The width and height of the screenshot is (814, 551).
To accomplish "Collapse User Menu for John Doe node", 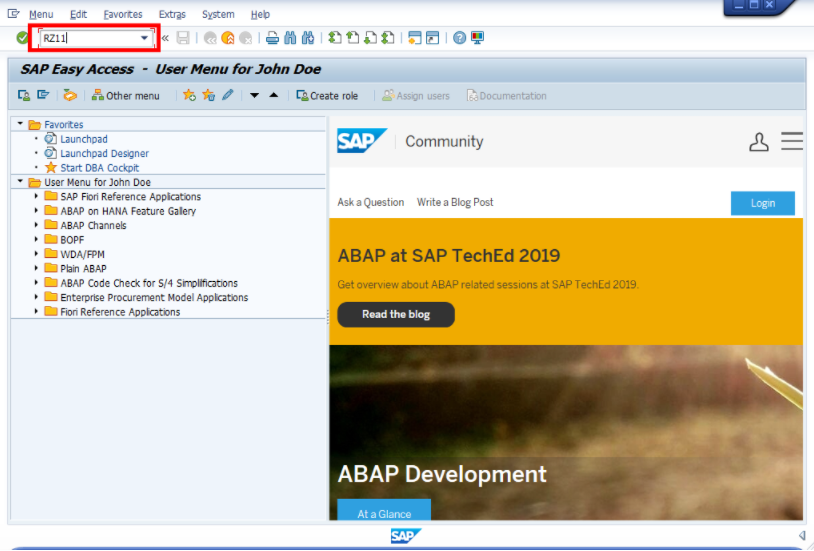I will pos(20,181).
